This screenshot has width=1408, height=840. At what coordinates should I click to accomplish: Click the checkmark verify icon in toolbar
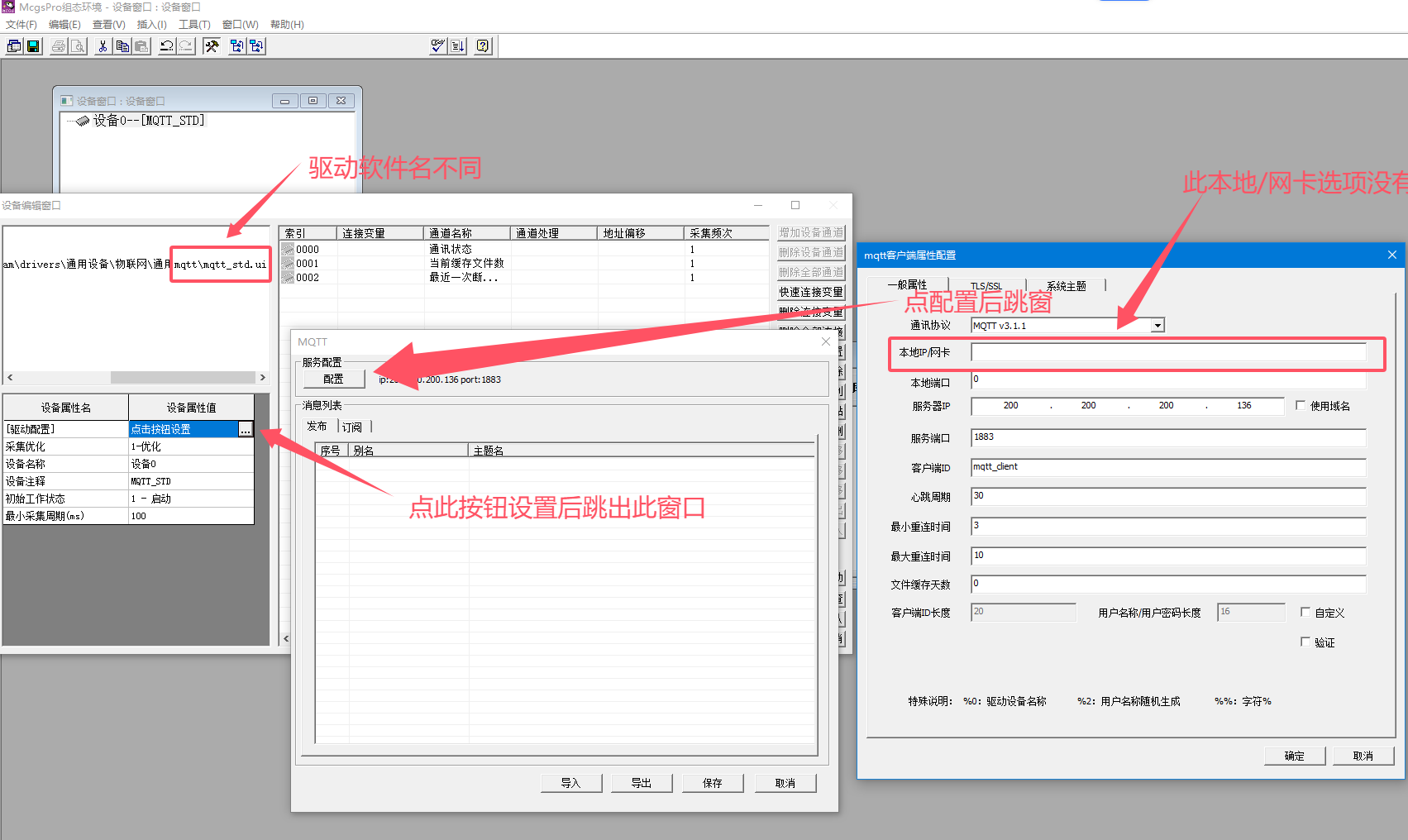[438, 46]
